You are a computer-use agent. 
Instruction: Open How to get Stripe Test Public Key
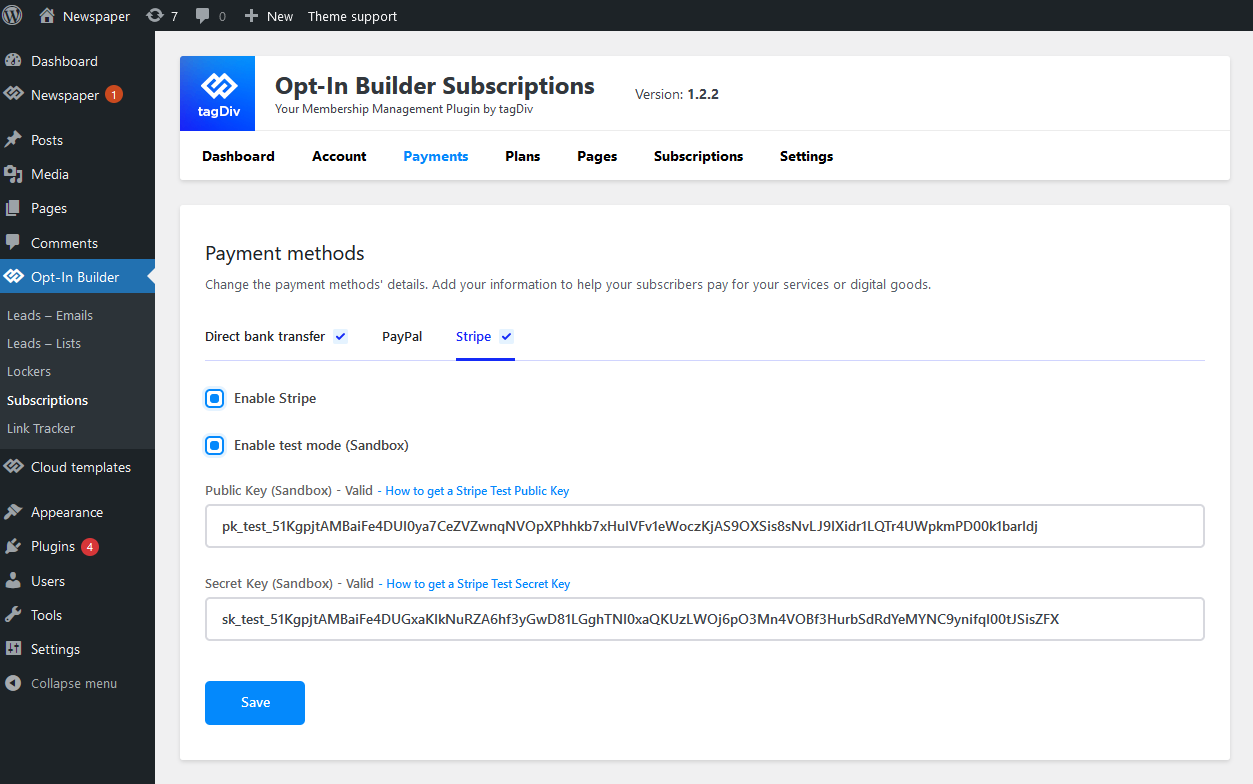point(477,491)
